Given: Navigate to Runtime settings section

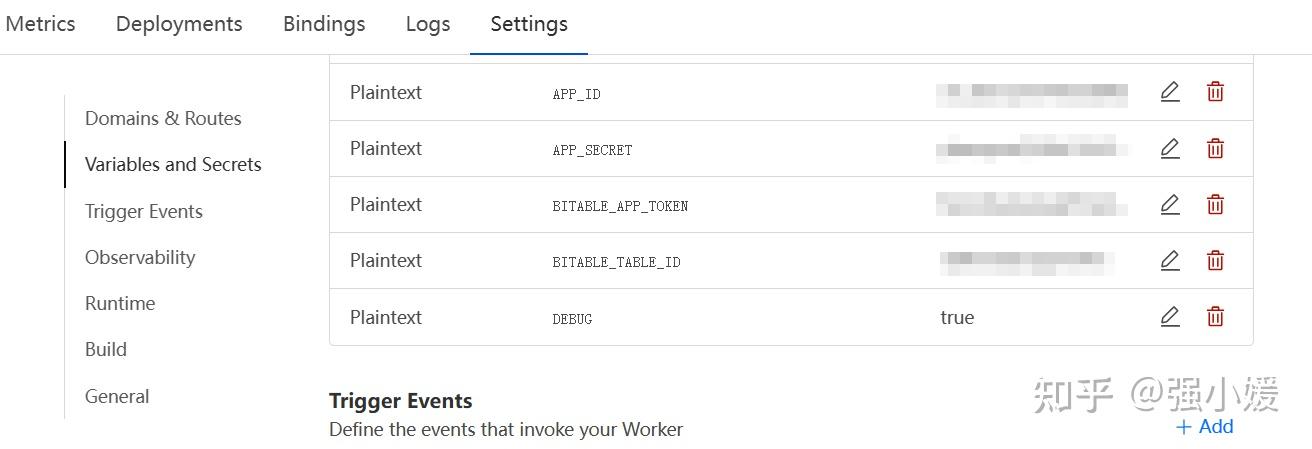Looking at the screenshot, I should (x=120, y=303).
